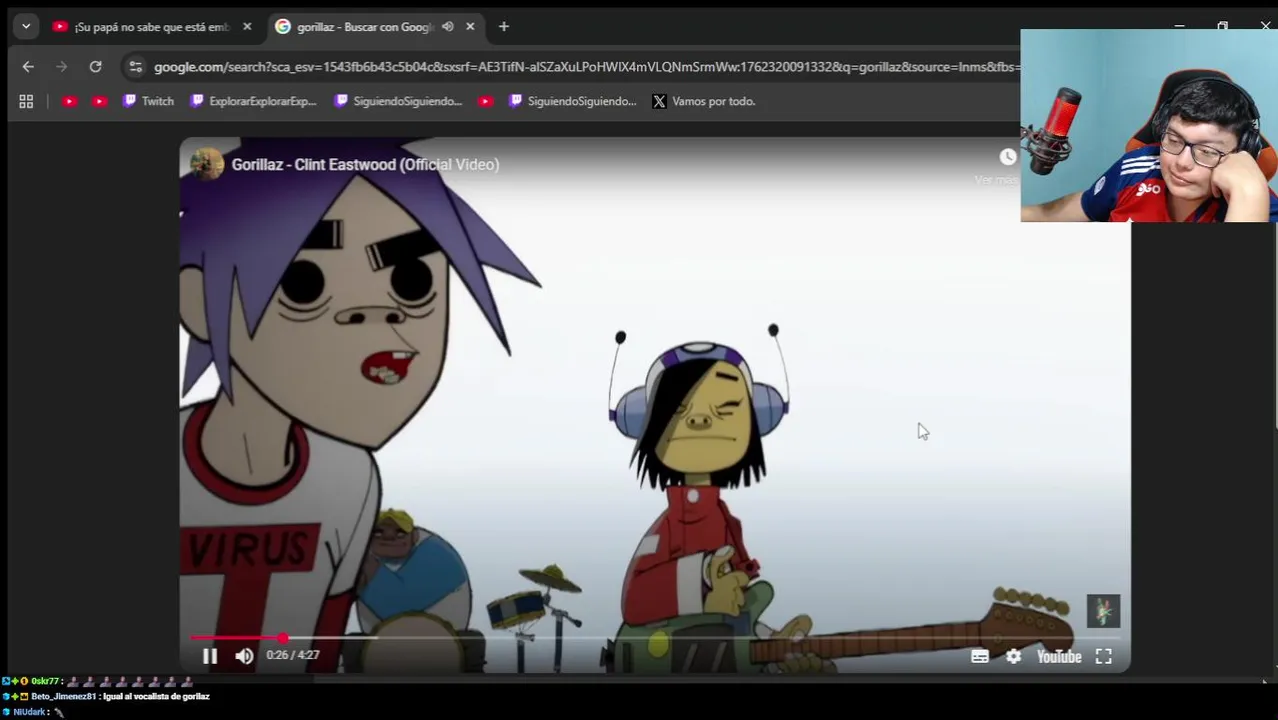Restore down the browser window
Image resolution: width=1278 pixels, height=720 pixels.
[x=1222, y=26]
